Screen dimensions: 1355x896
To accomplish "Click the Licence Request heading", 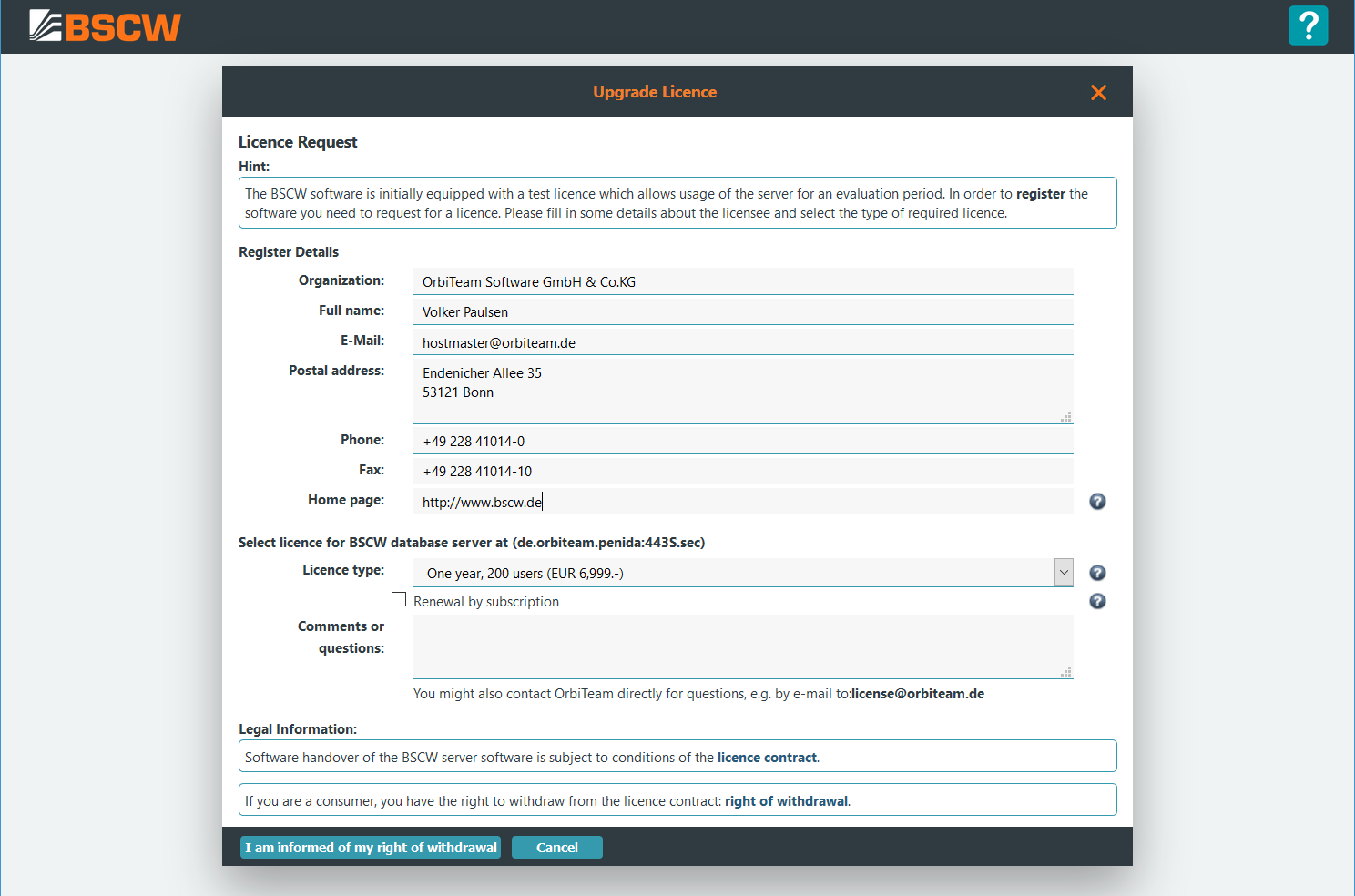I will pyautogui.click(x=298, y=142).
